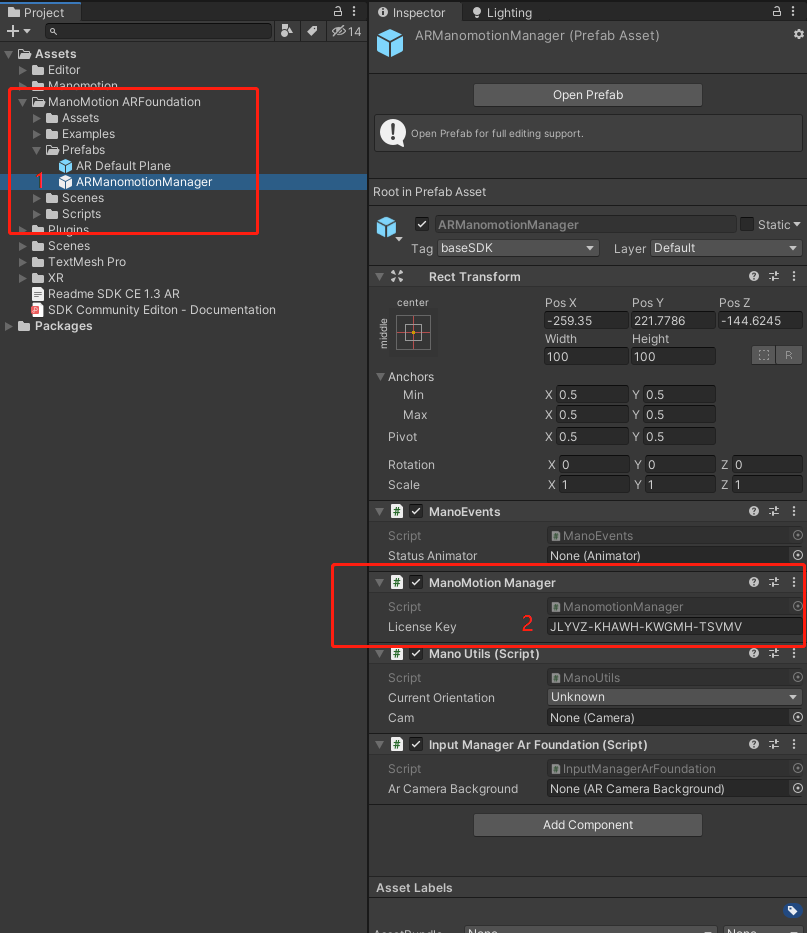Collapse the Prefabs folder arrow

pyautogui.click(x=37, y=150)
